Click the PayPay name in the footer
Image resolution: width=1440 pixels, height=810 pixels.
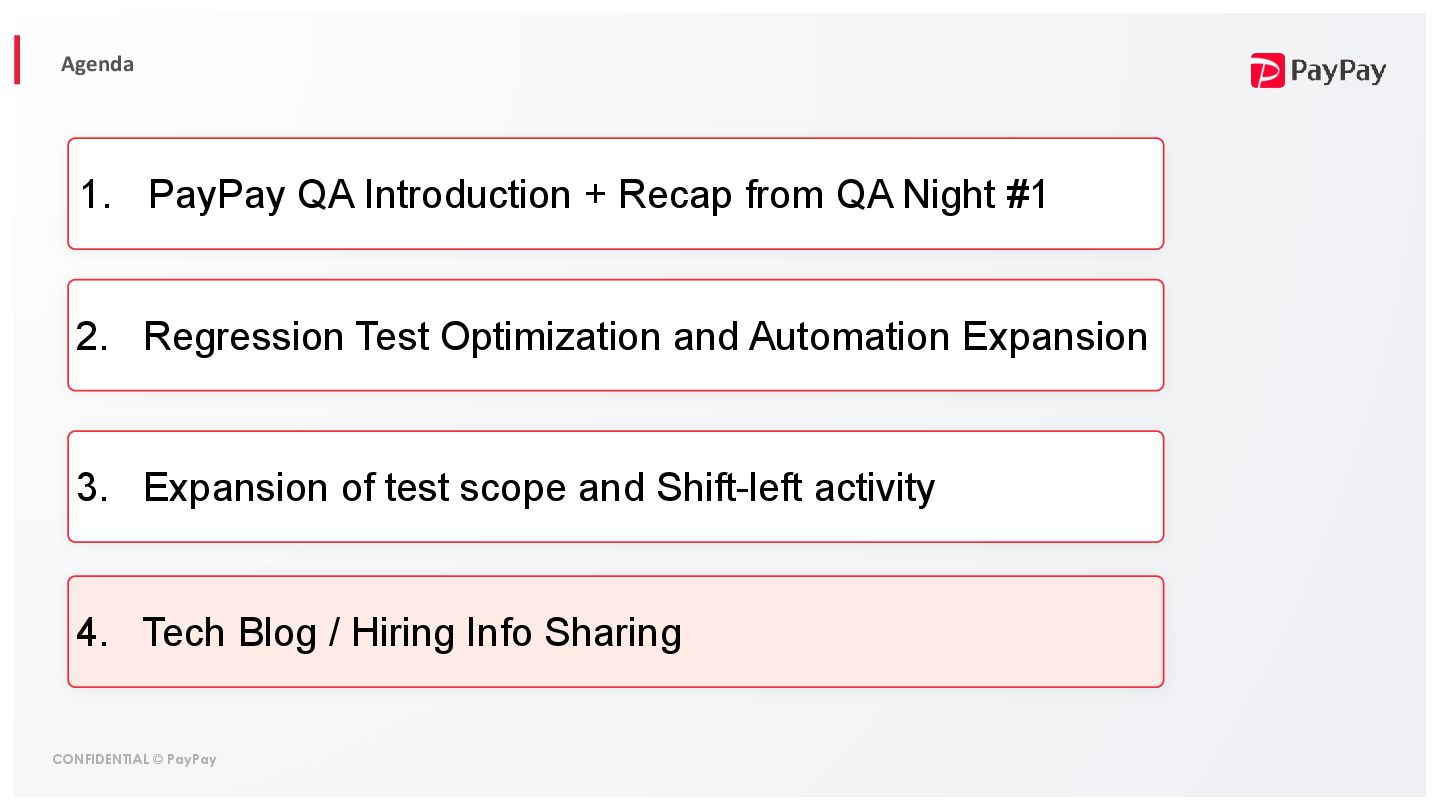192,759
